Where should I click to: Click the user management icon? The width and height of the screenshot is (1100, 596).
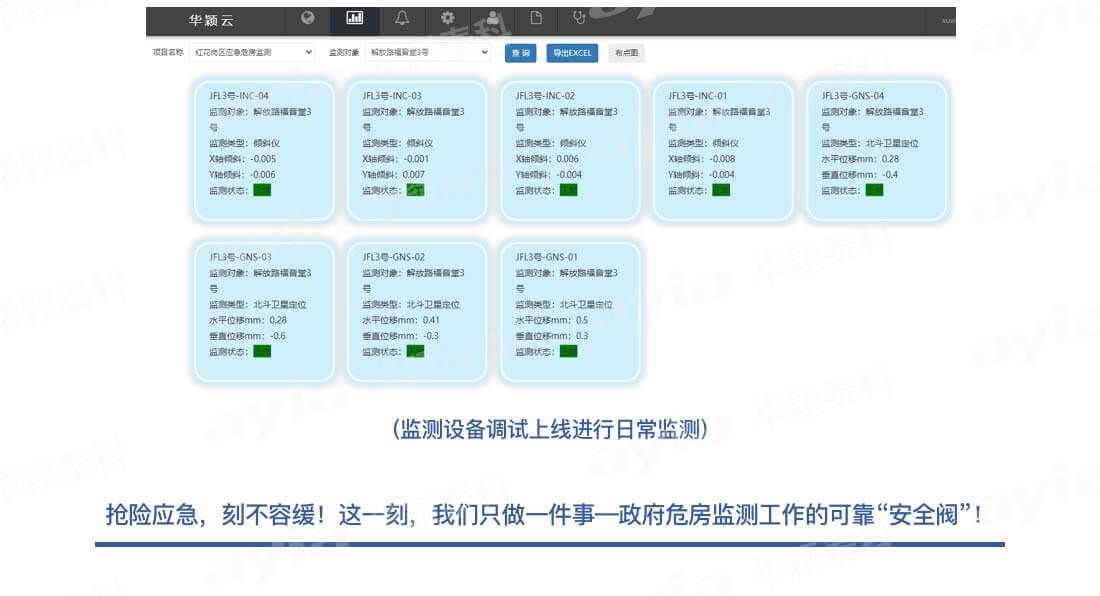494,18
